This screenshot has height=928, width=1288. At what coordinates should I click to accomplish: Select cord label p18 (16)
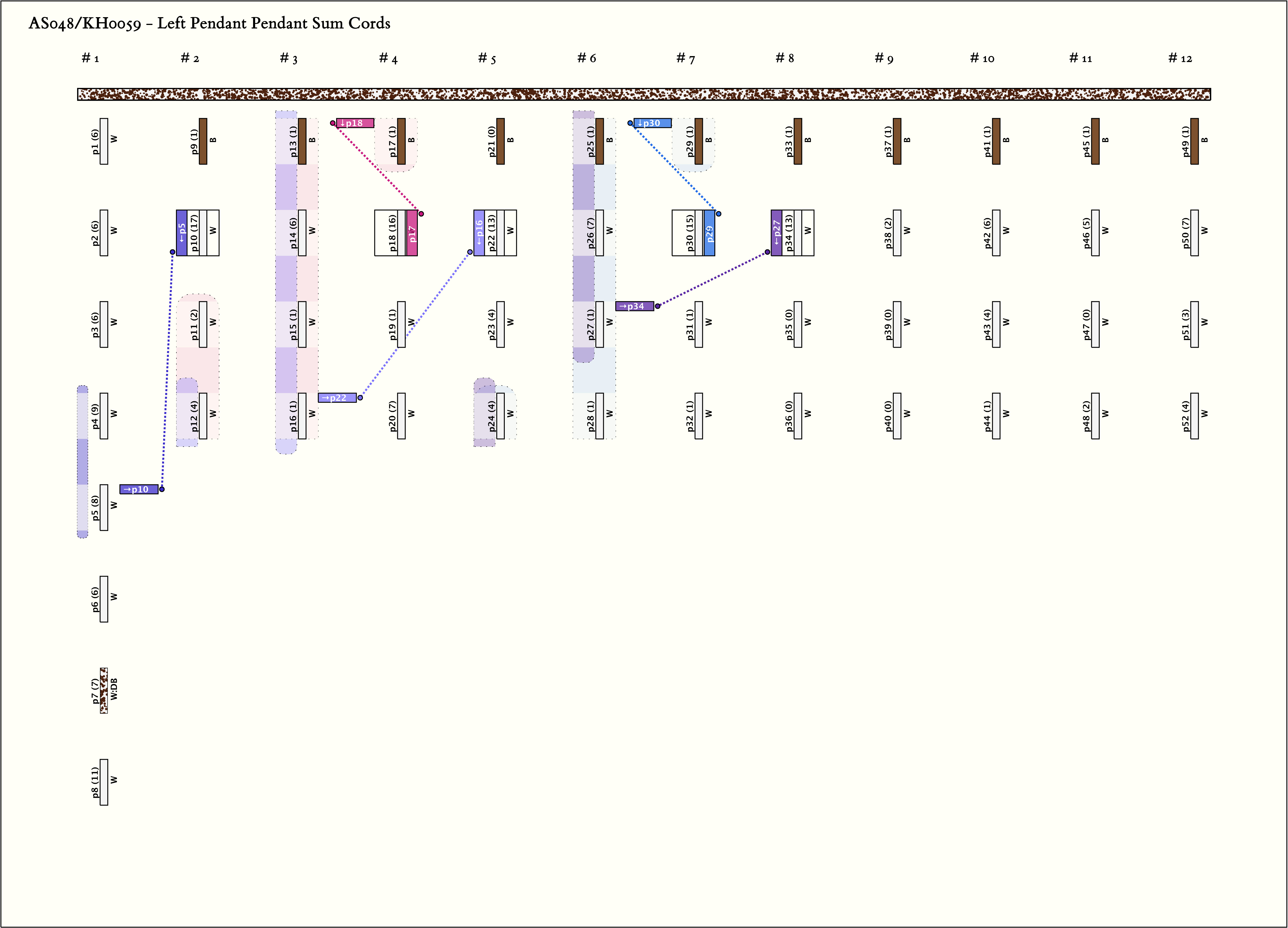point(392,233)
